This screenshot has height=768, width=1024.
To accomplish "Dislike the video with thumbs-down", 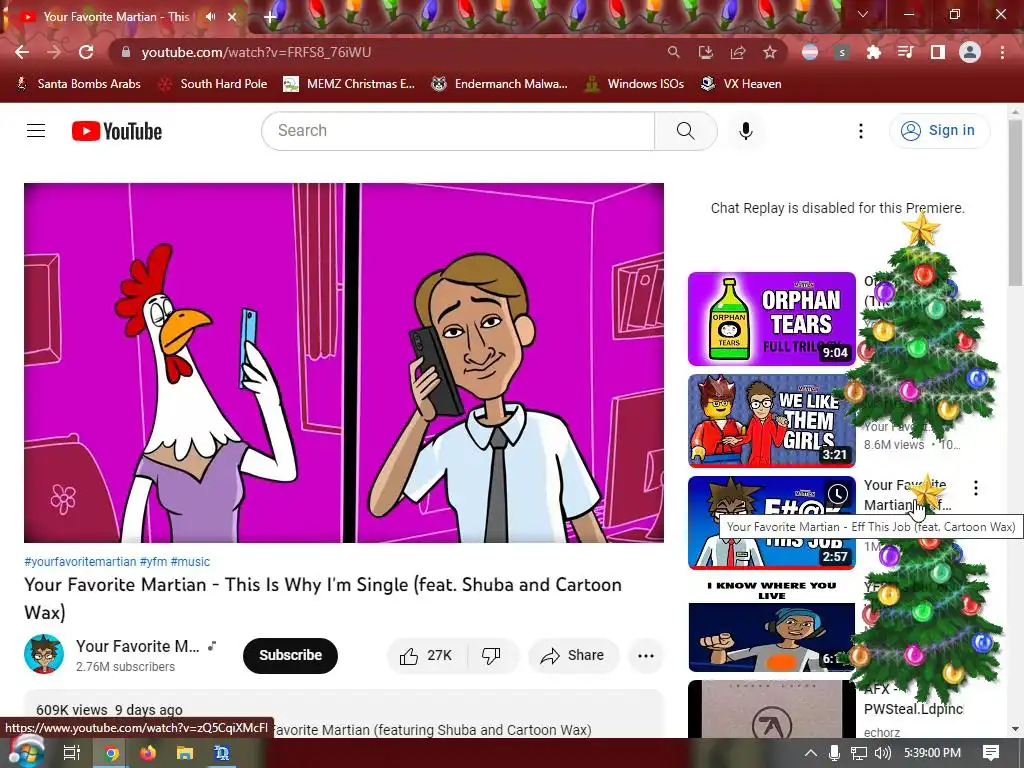I will [491, 656].
